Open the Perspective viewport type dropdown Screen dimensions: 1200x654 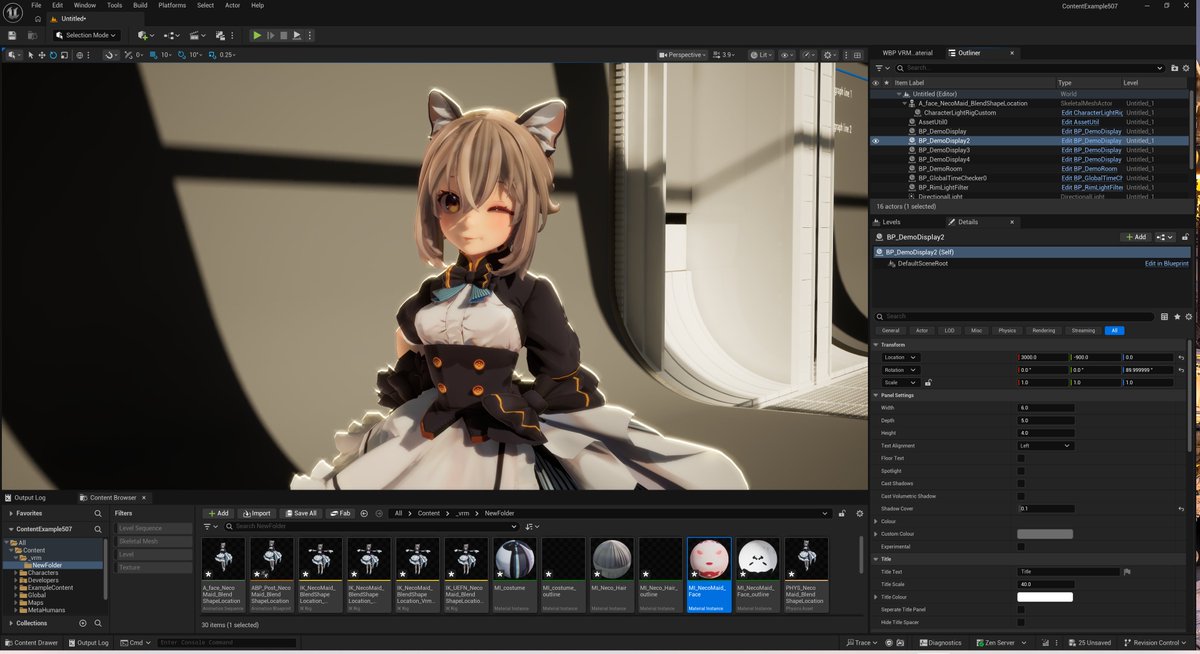[684, 55]
